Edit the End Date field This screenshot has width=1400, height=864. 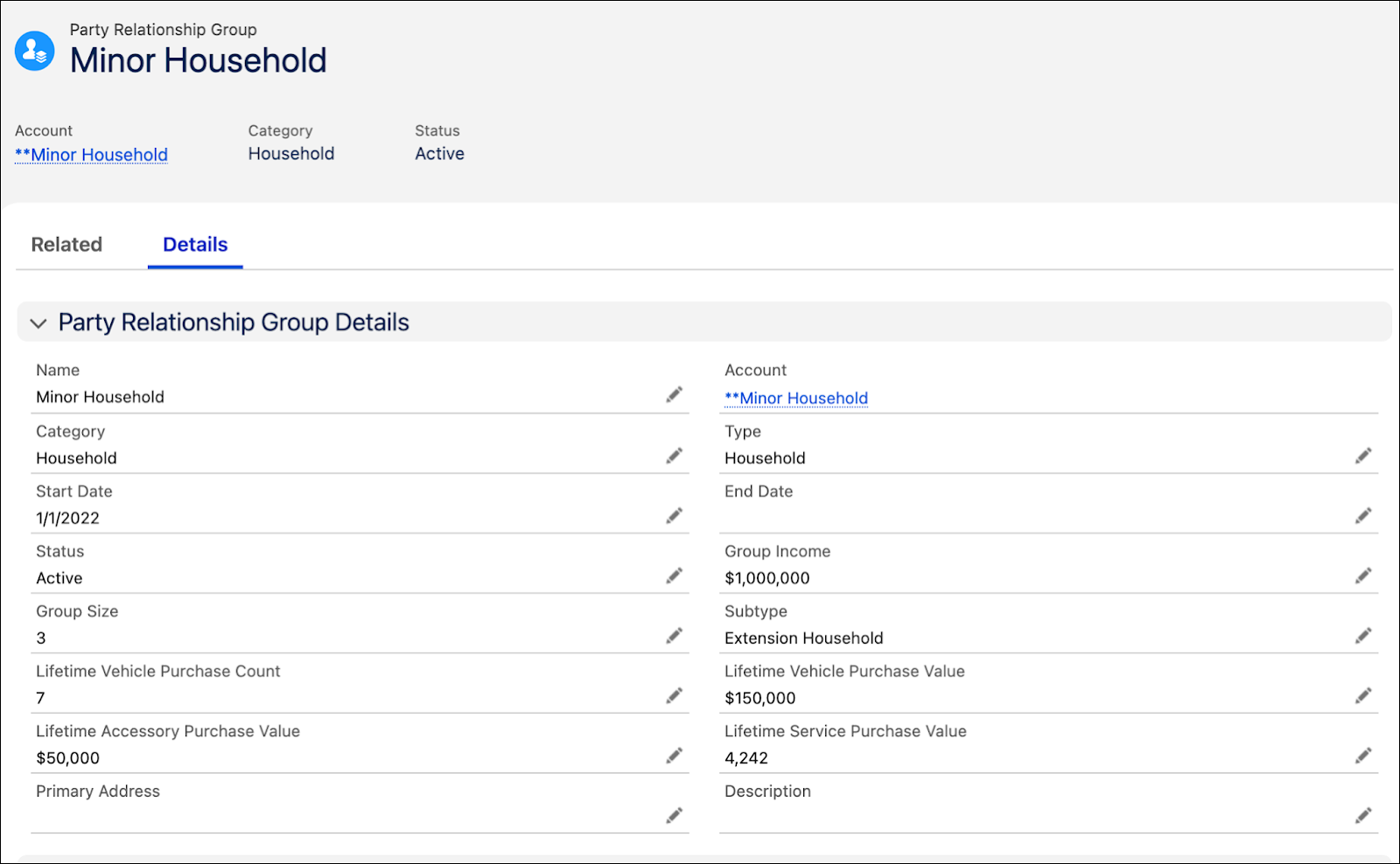(x=1363, y=515)
